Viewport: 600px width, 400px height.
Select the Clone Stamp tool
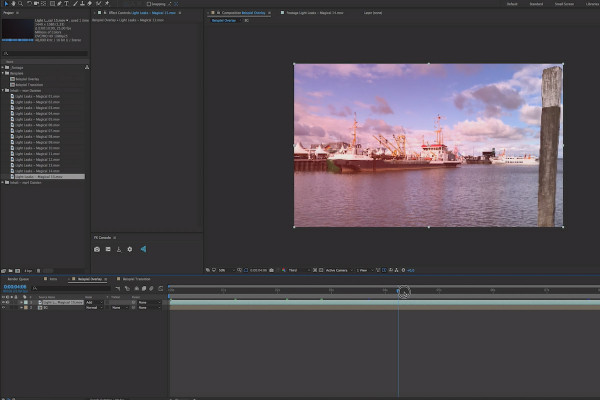tap(82, 3)
